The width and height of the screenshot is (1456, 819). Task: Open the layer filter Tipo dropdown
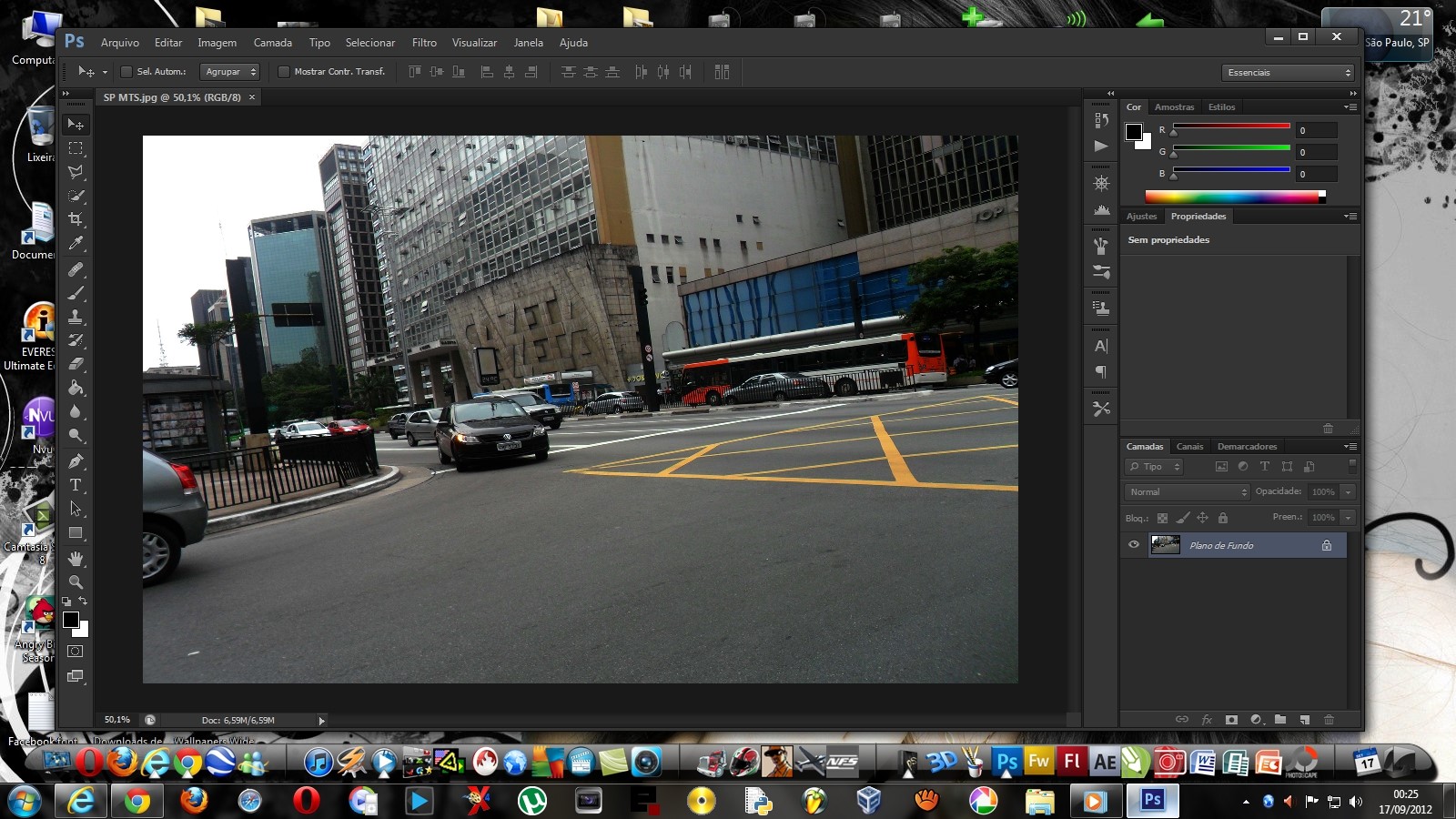[1154, 467]
